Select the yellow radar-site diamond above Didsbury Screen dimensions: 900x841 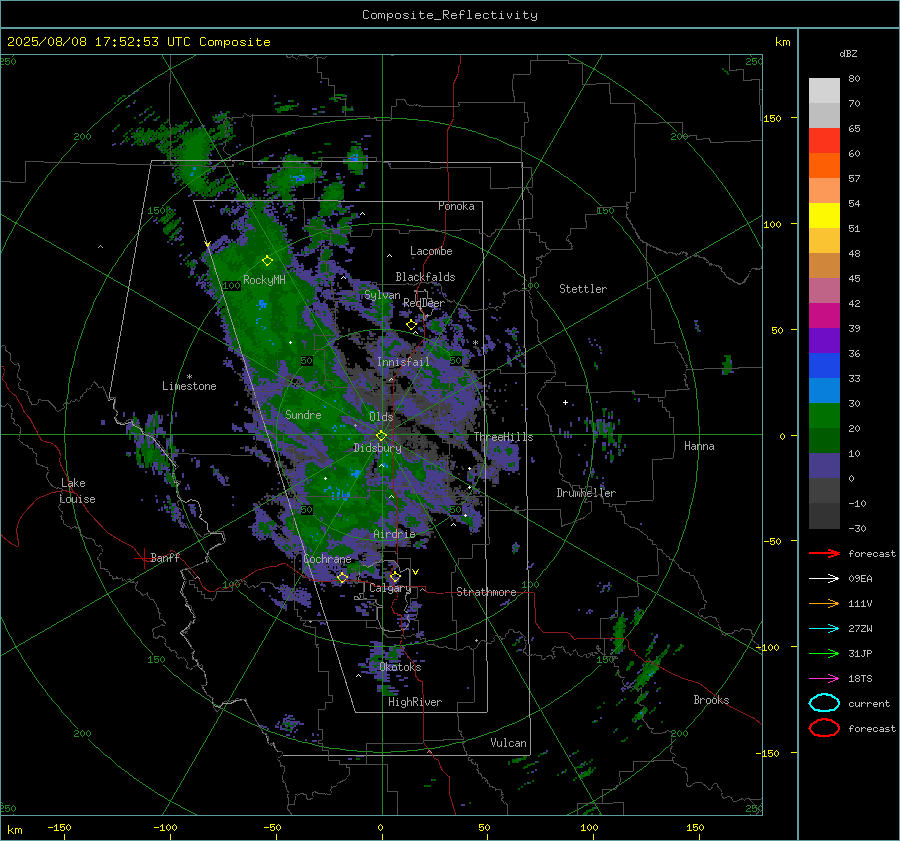pos(381,436)
